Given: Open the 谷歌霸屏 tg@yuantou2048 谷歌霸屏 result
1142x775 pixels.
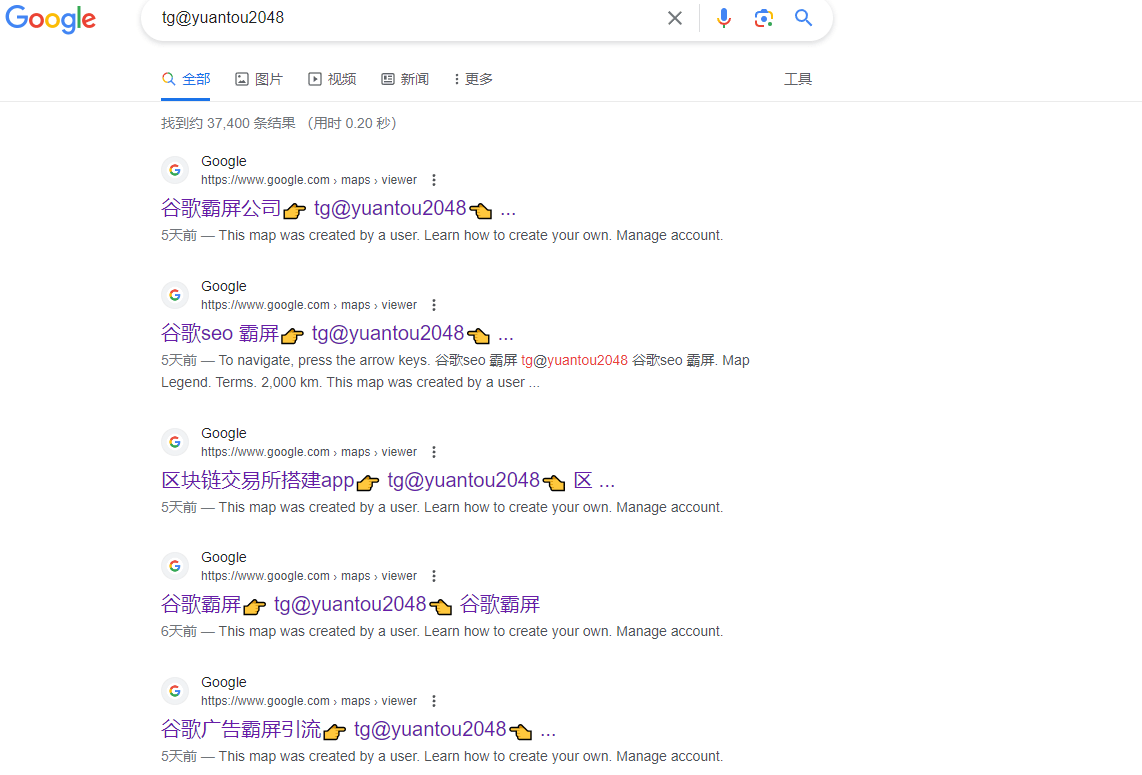Looking at the screenshot, I should pos(350,605).
